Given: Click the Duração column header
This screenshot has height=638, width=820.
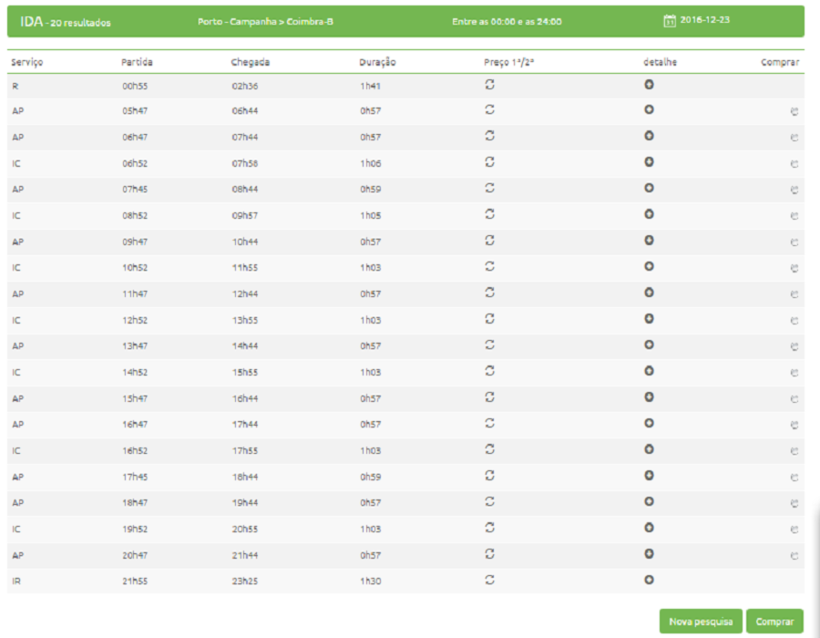Looking at the screenshot, I should [x=377, y=62].
